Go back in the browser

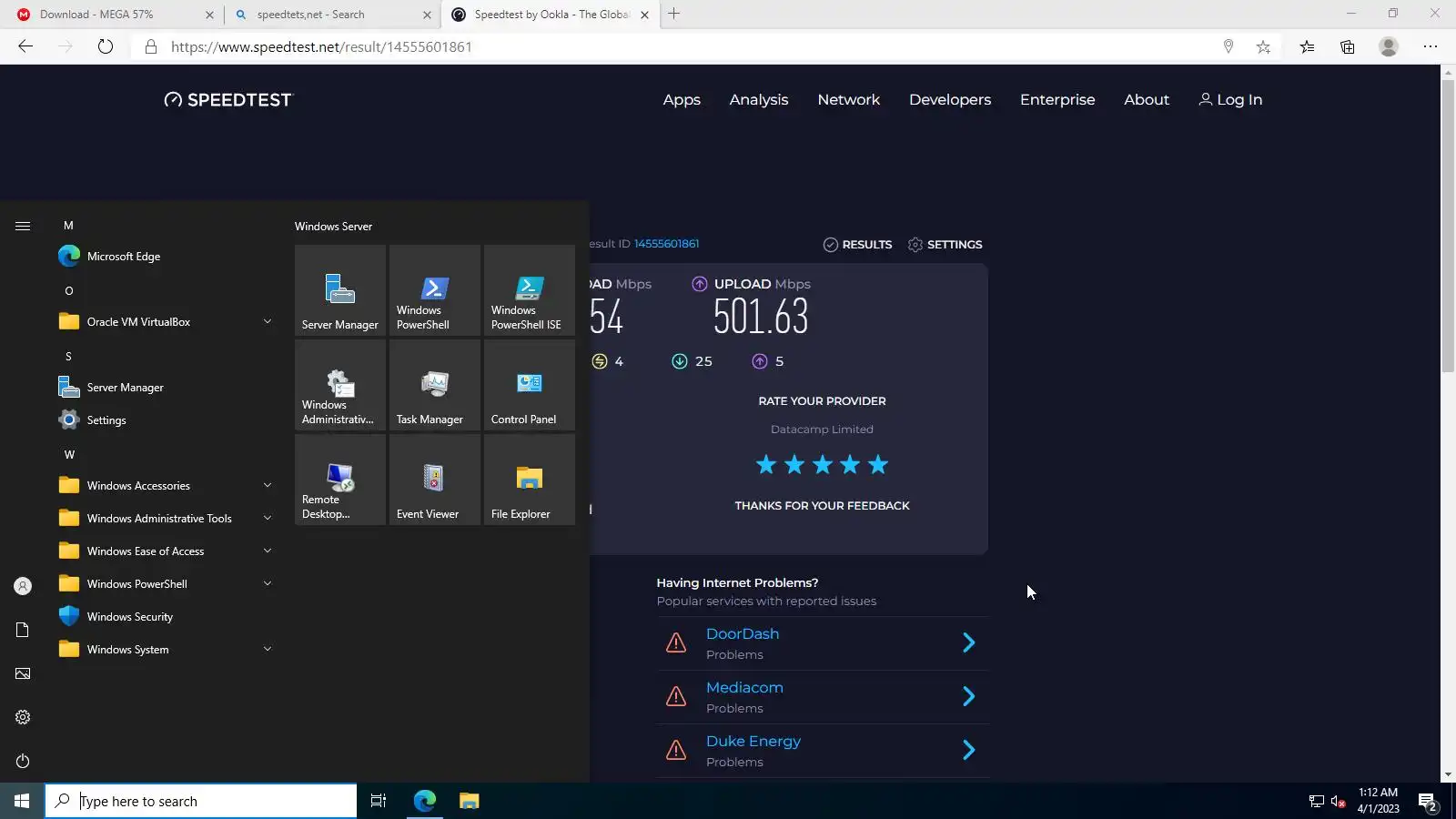(25, 46)
